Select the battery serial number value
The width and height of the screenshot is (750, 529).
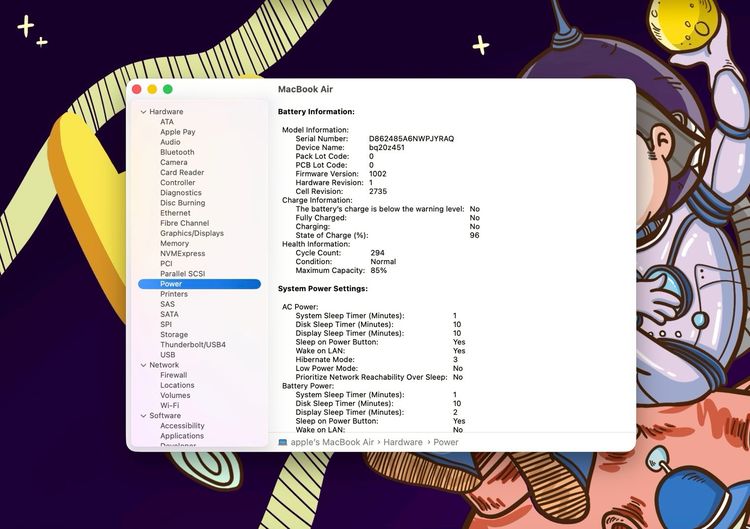pos(411,138)
